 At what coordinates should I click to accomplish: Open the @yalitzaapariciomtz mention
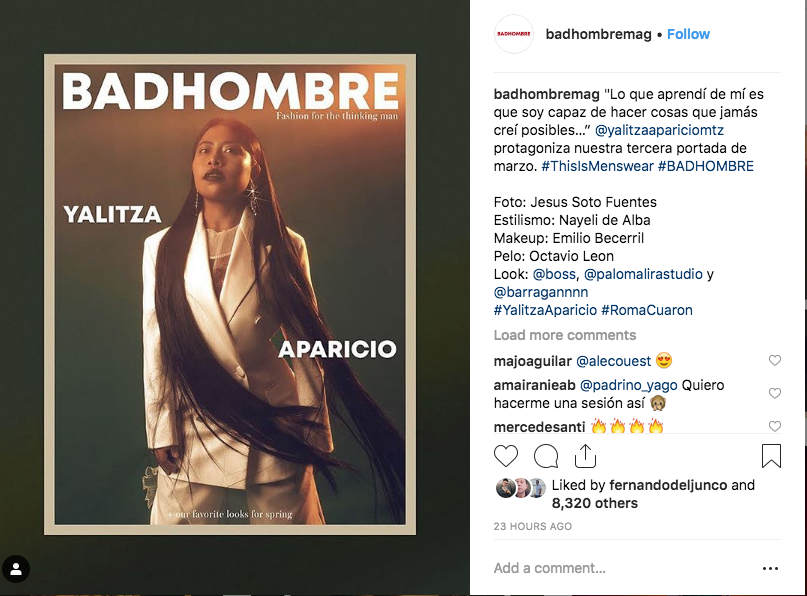(x=659, y=130)
